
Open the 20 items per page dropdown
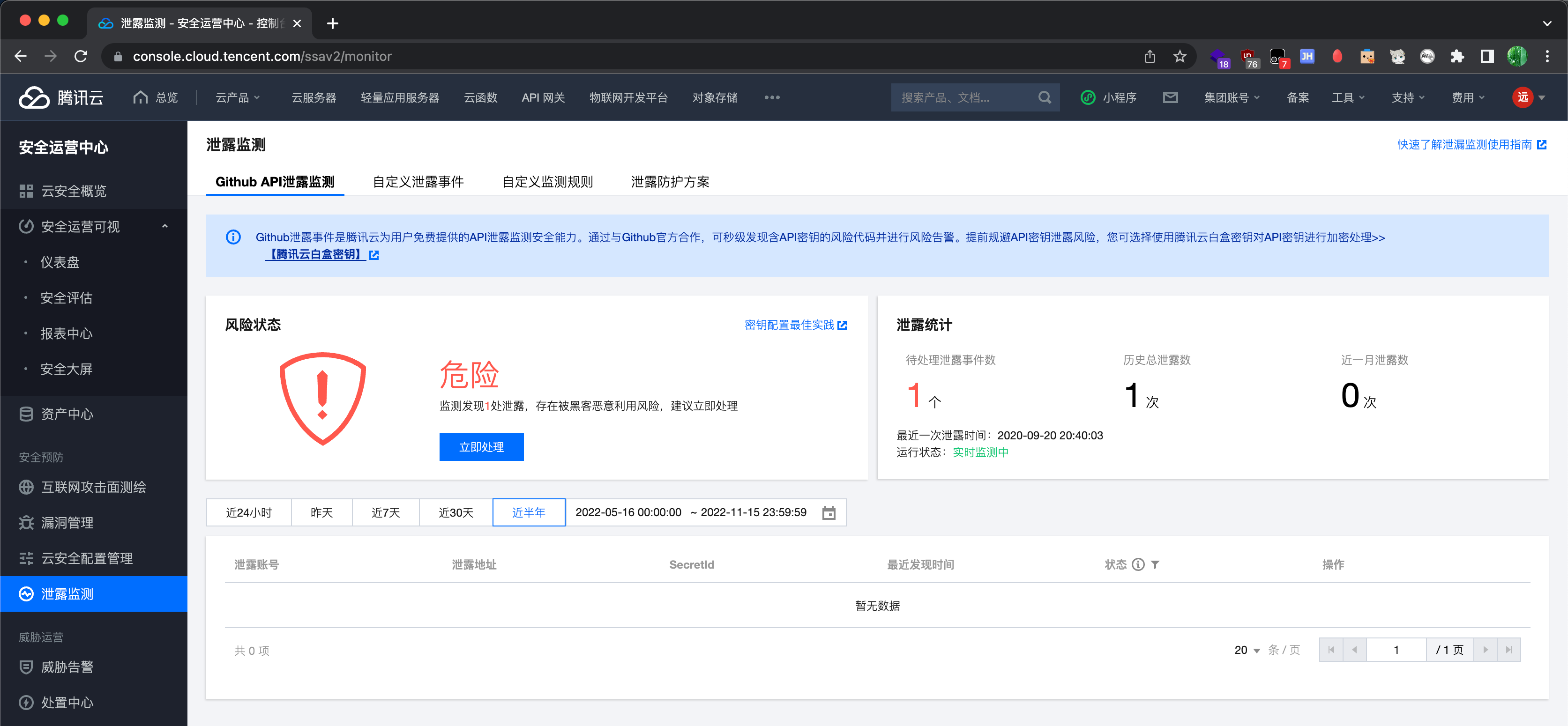click(1247, 650)
